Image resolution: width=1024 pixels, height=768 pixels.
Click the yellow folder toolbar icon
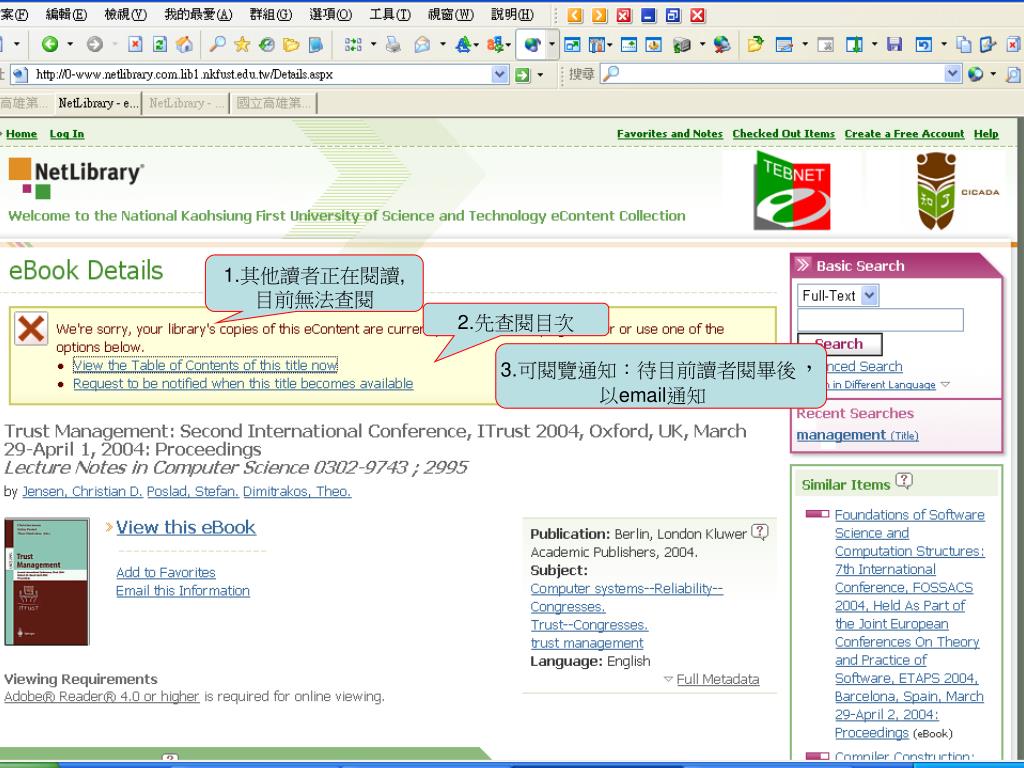point(291,44)
